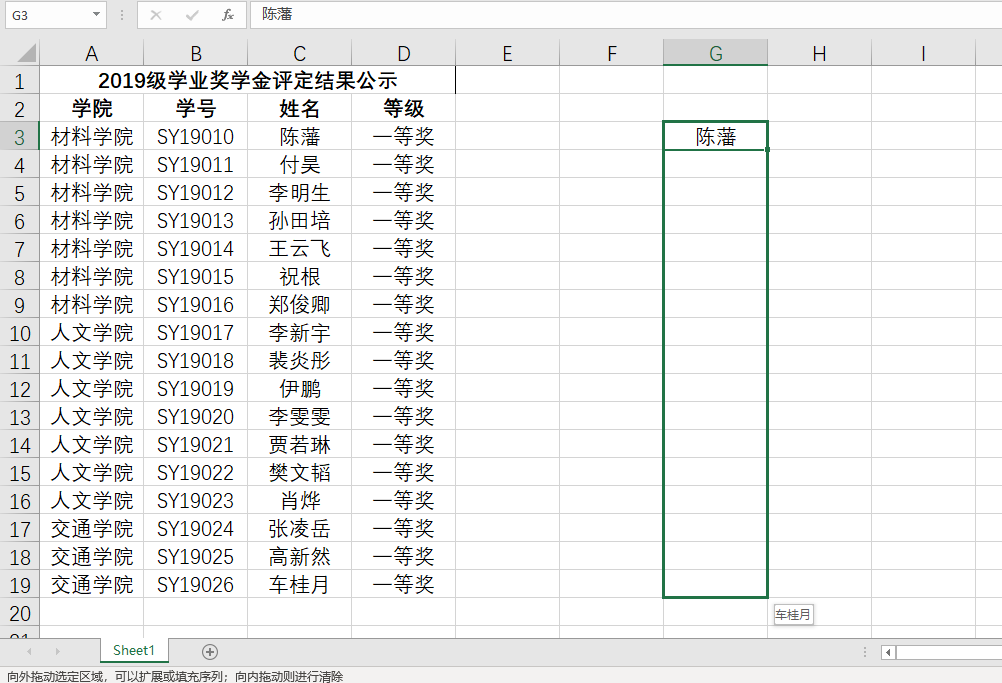This screenshot has width=1002, height=683.
Task: Click 人文学院 in row 10
Action: 91,333
